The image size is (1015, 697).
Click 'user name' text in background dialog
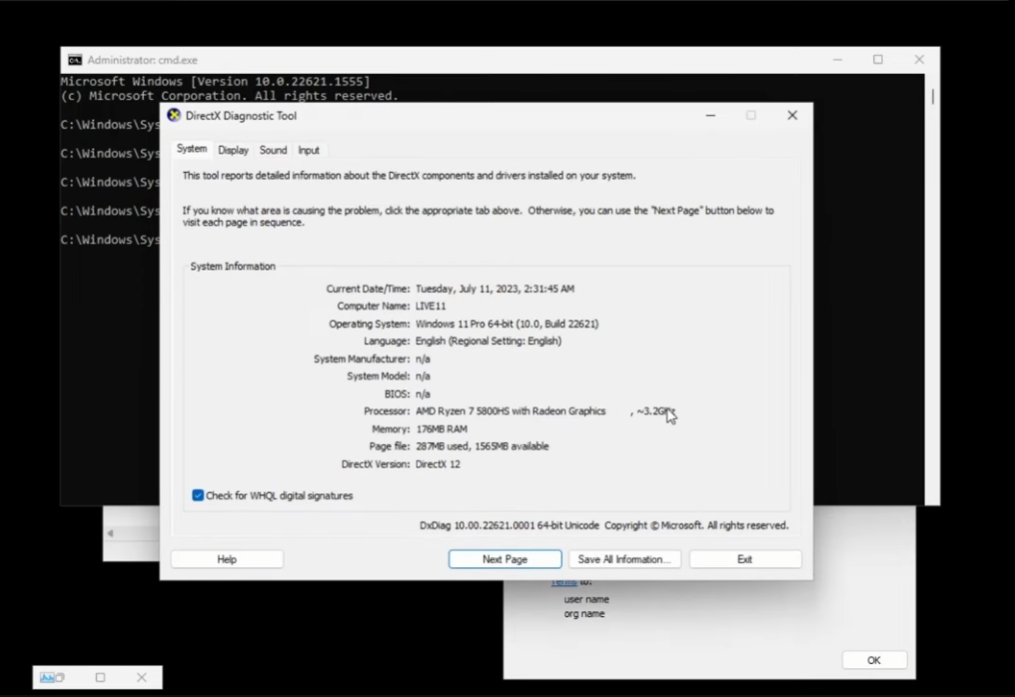pos(586,599)
